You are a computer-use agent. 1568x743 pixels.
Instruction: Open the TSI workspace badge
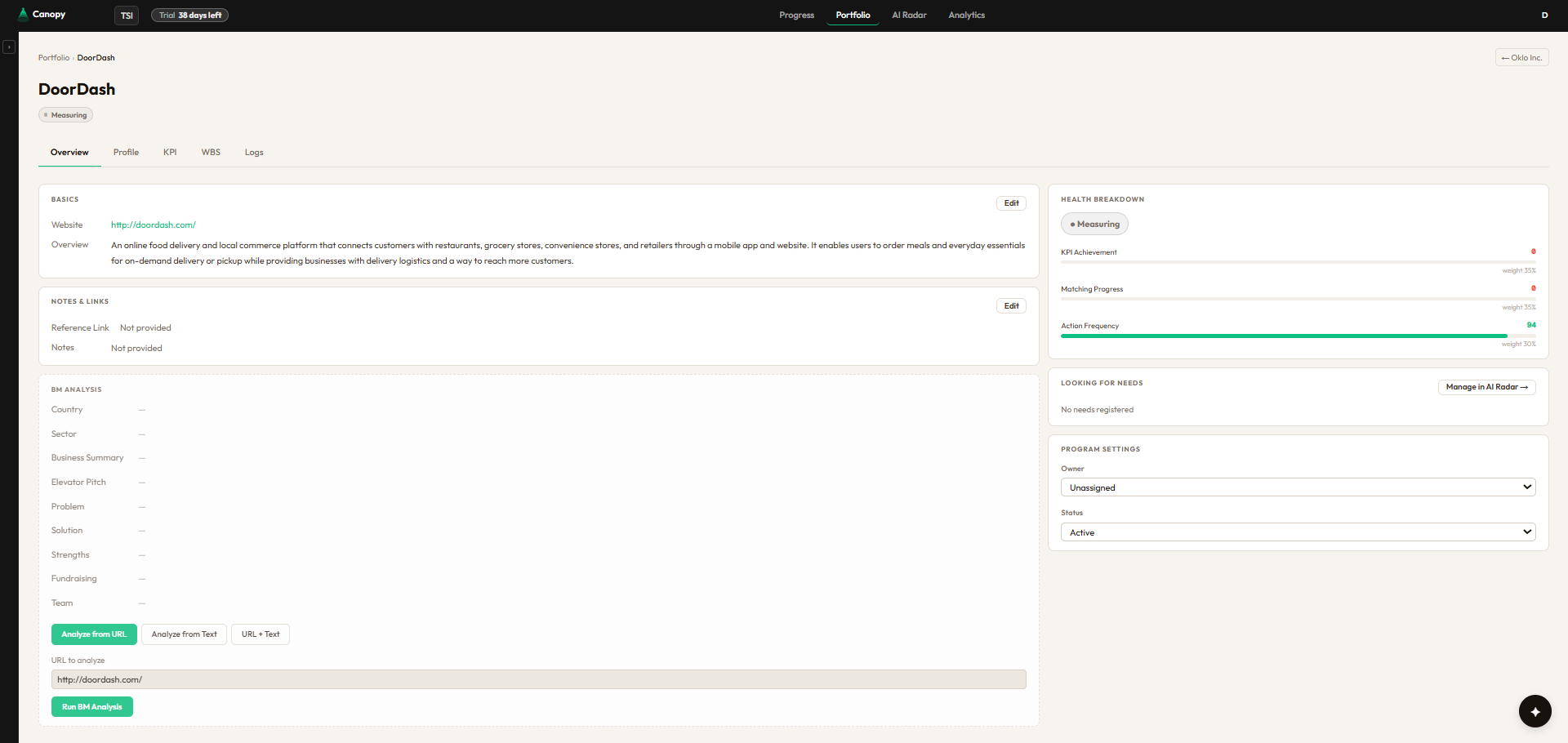(127, 16)
